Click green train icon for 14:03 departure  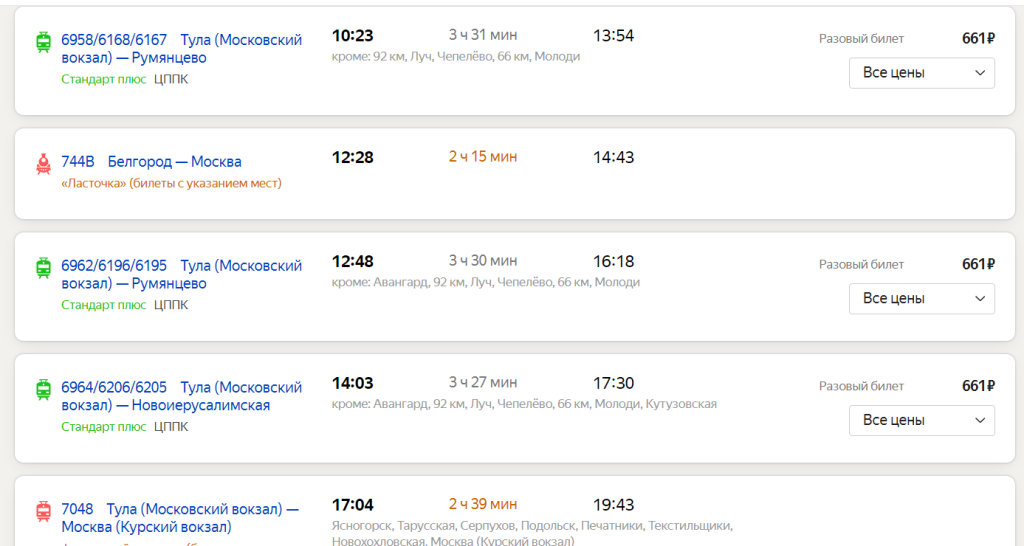pos(44,390)
